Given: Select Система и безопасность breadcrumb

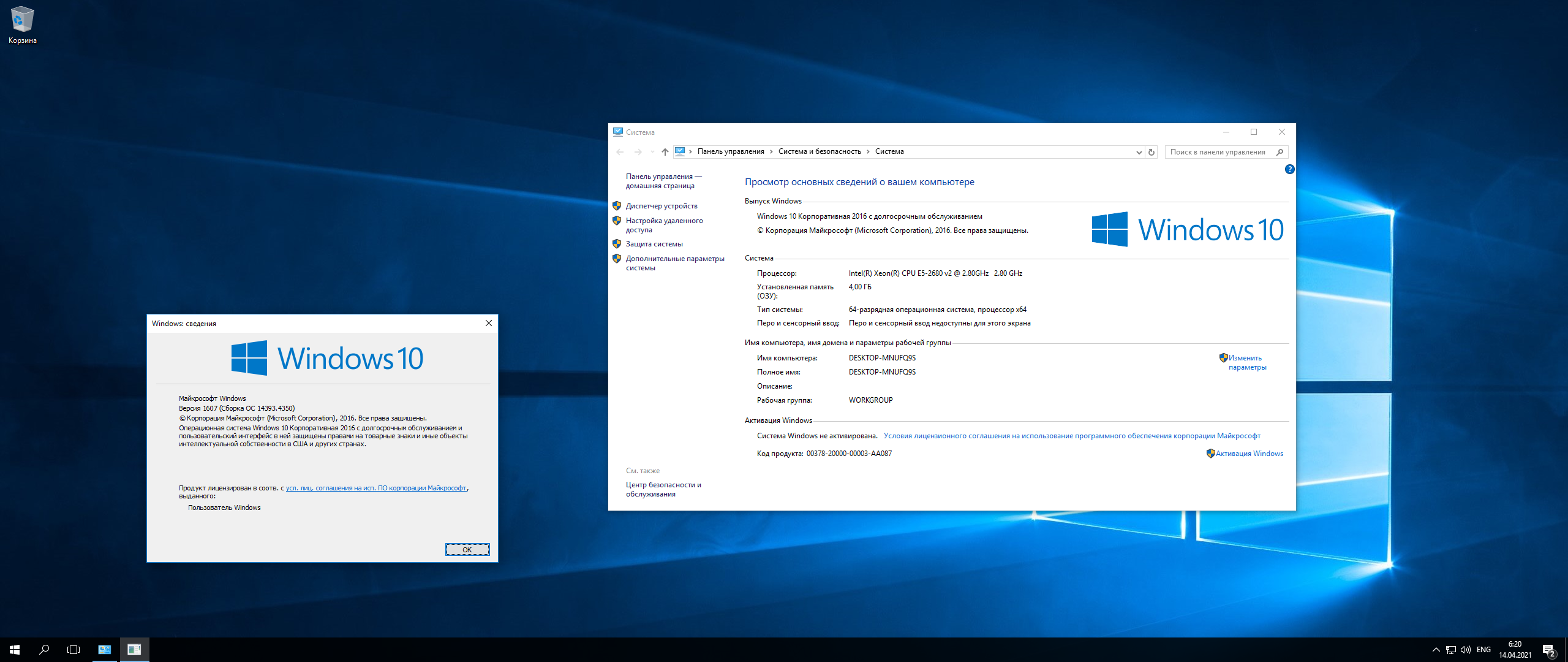Looking at the screenshot, I should [x=820, y=151].
